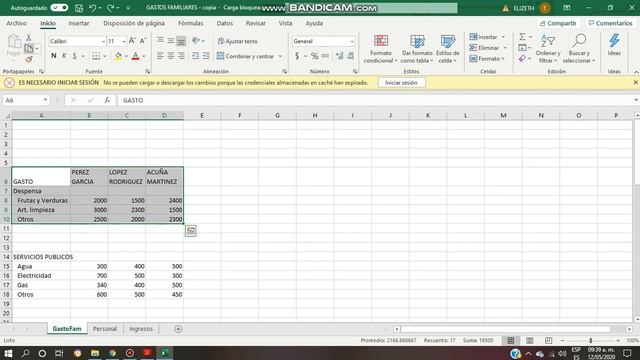Toggle bold N formatting
The image size is (640, 360).
point(53,56)
